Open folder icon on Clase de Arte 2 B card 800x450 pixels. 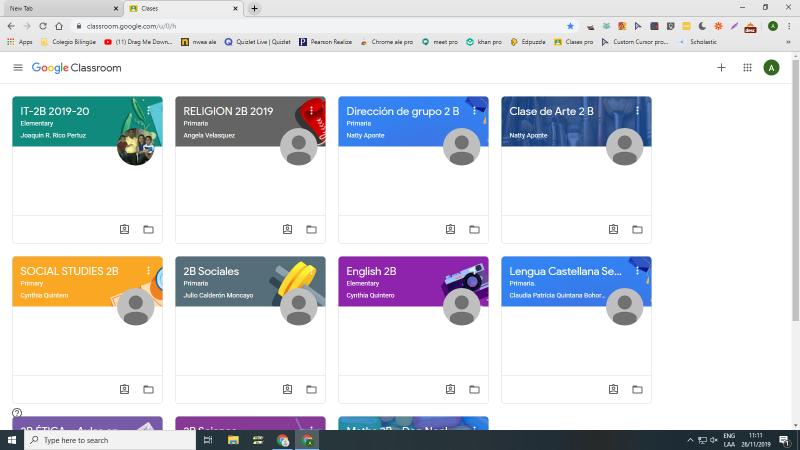tap(637, 229)
